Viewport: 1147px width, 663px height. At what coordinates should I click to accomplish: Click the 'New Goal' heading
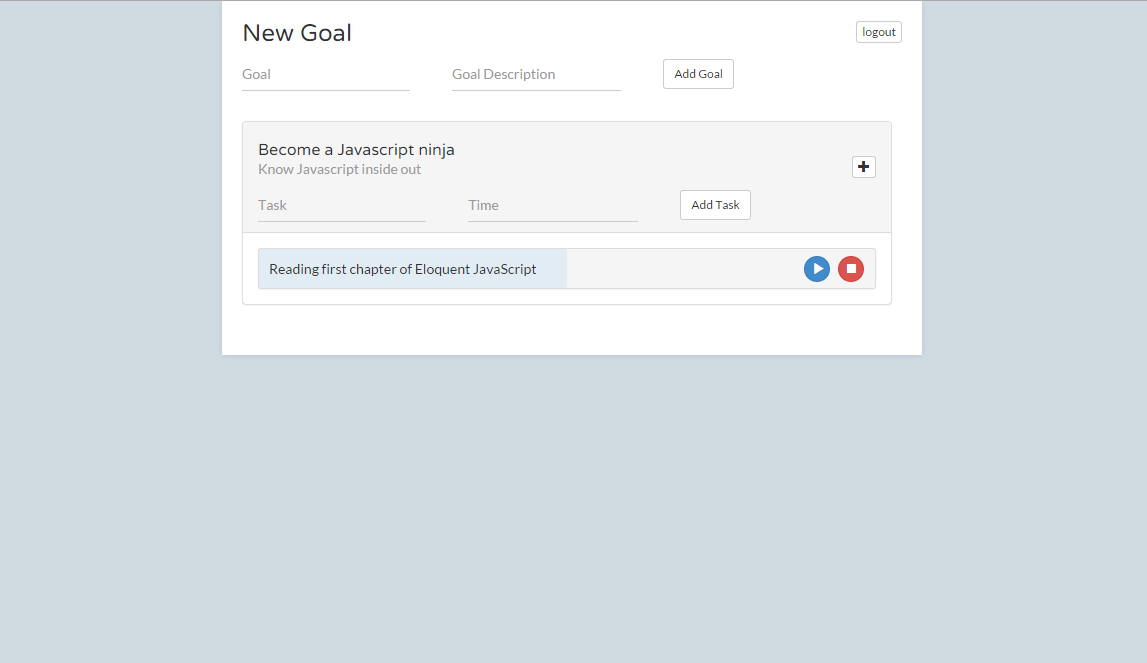click(x=297, y=33)
